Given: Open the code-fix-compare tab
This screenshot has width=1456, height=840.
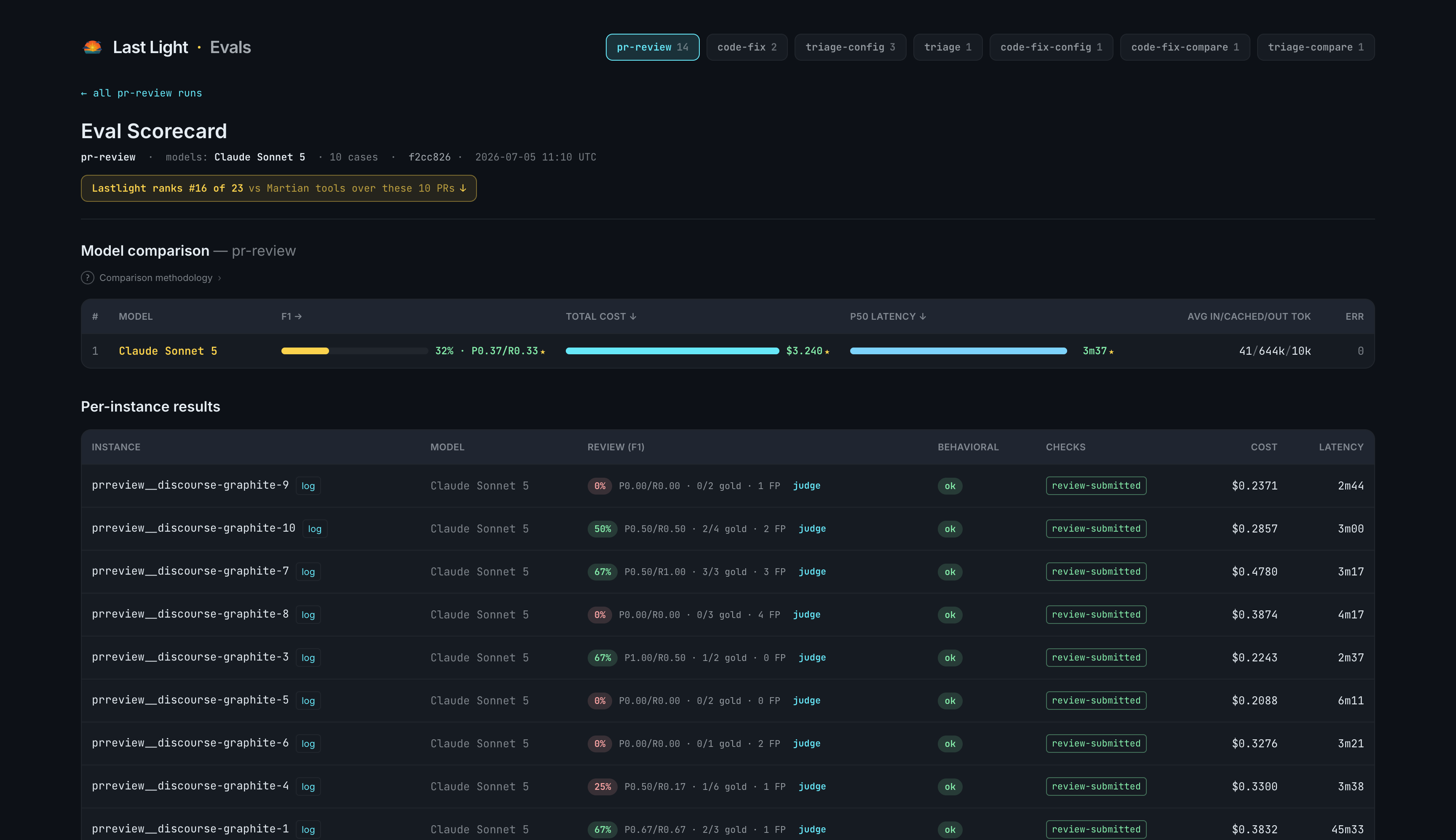Looking at the screenshot, I should (1185, 47).
